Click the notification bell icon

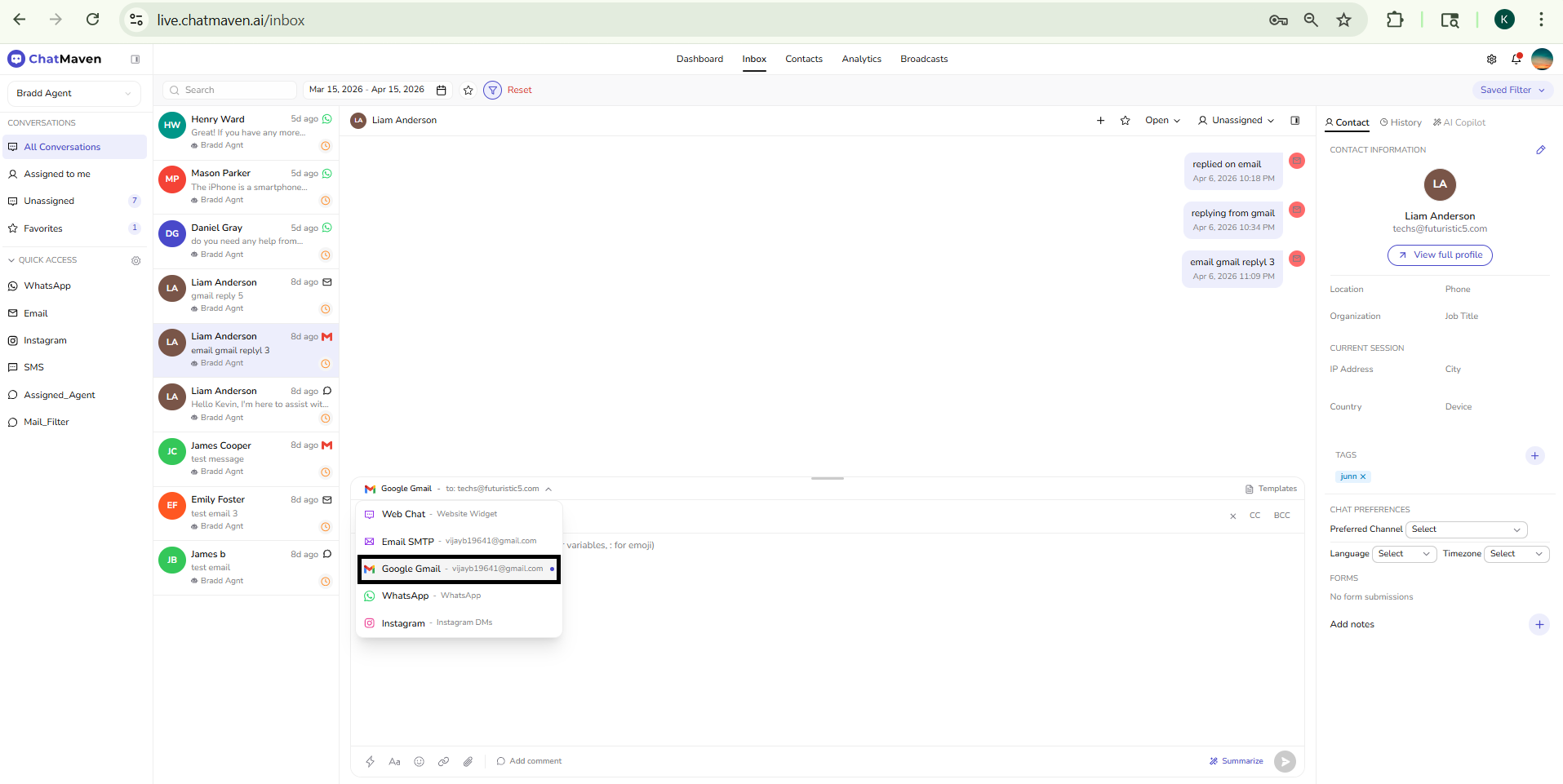1516,59
